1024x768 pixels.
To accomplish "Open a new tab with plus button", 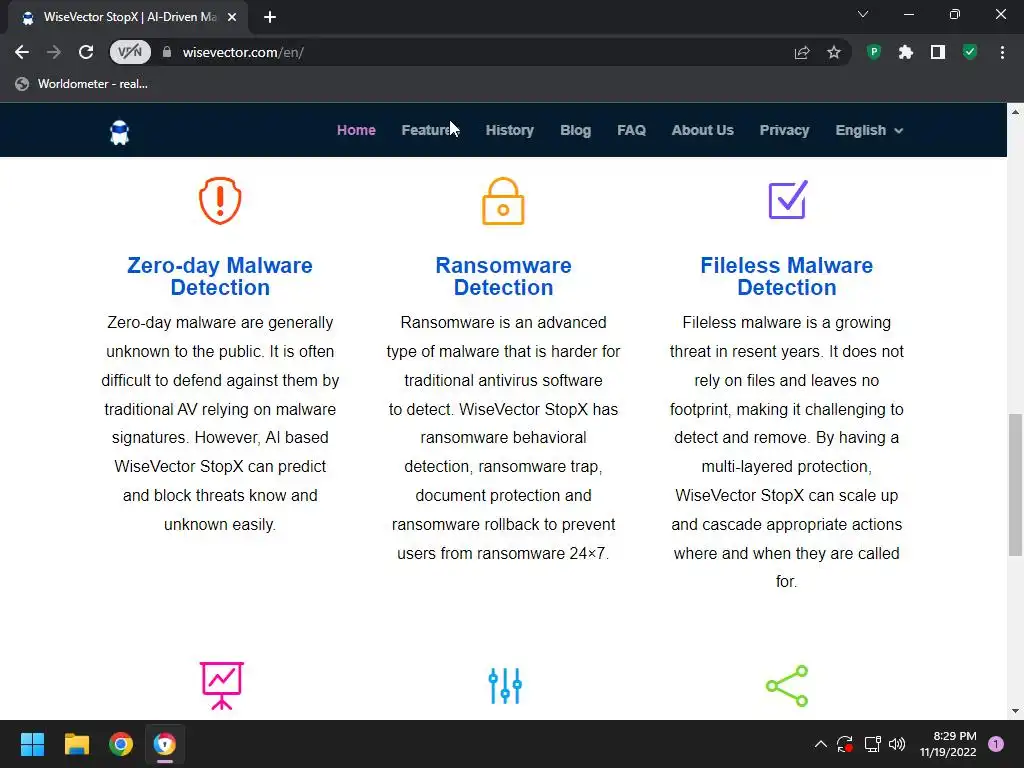I will [x=270, y=17].
